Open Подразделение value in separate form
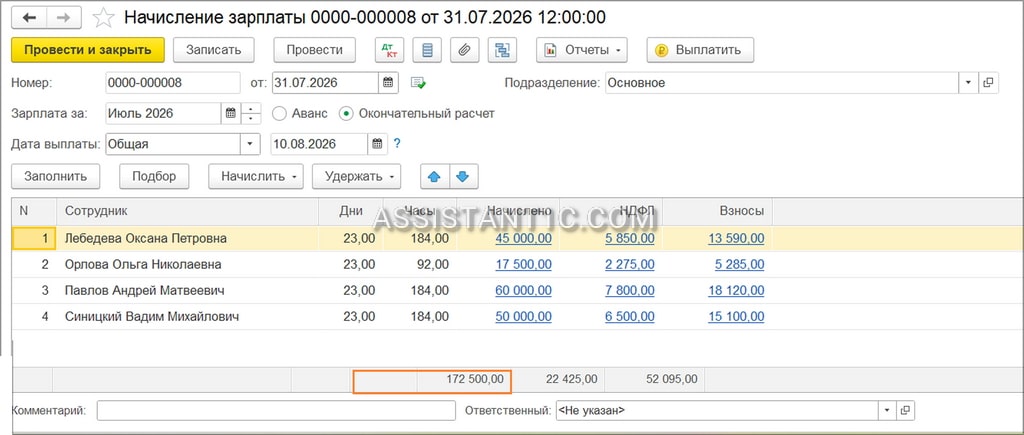This screenshot has width=1024, height=435. (988, 83)
